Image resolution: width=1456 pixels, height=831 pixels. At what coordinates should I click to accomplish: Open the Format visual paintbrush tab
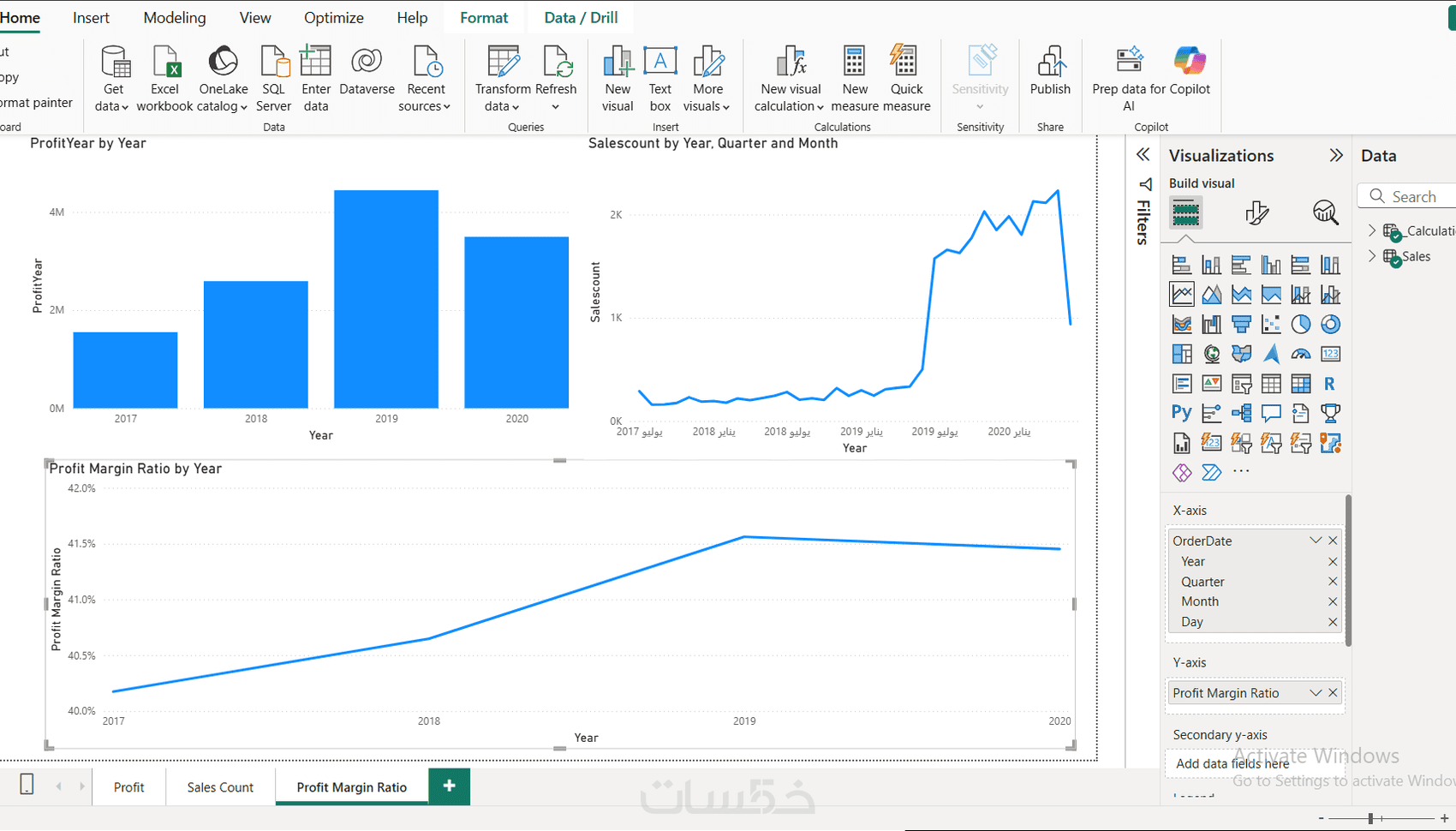coord(1256,212)
